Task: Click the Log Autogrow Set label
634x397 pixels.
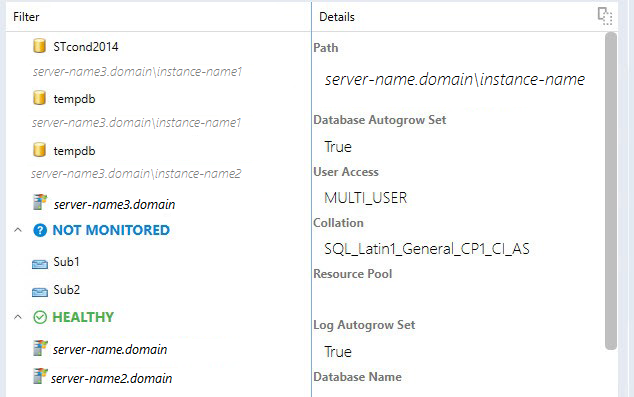Action: (x=364, y=325)
